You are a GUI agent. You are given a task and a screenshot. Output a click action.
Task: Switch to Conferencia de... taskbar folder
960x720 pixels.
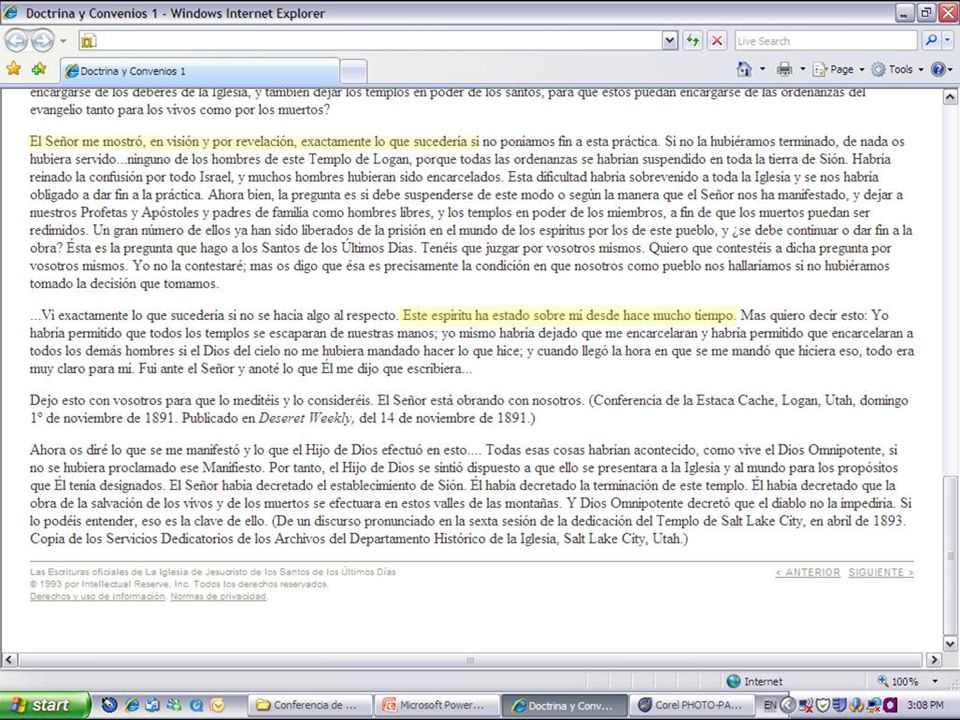[310, 705]
